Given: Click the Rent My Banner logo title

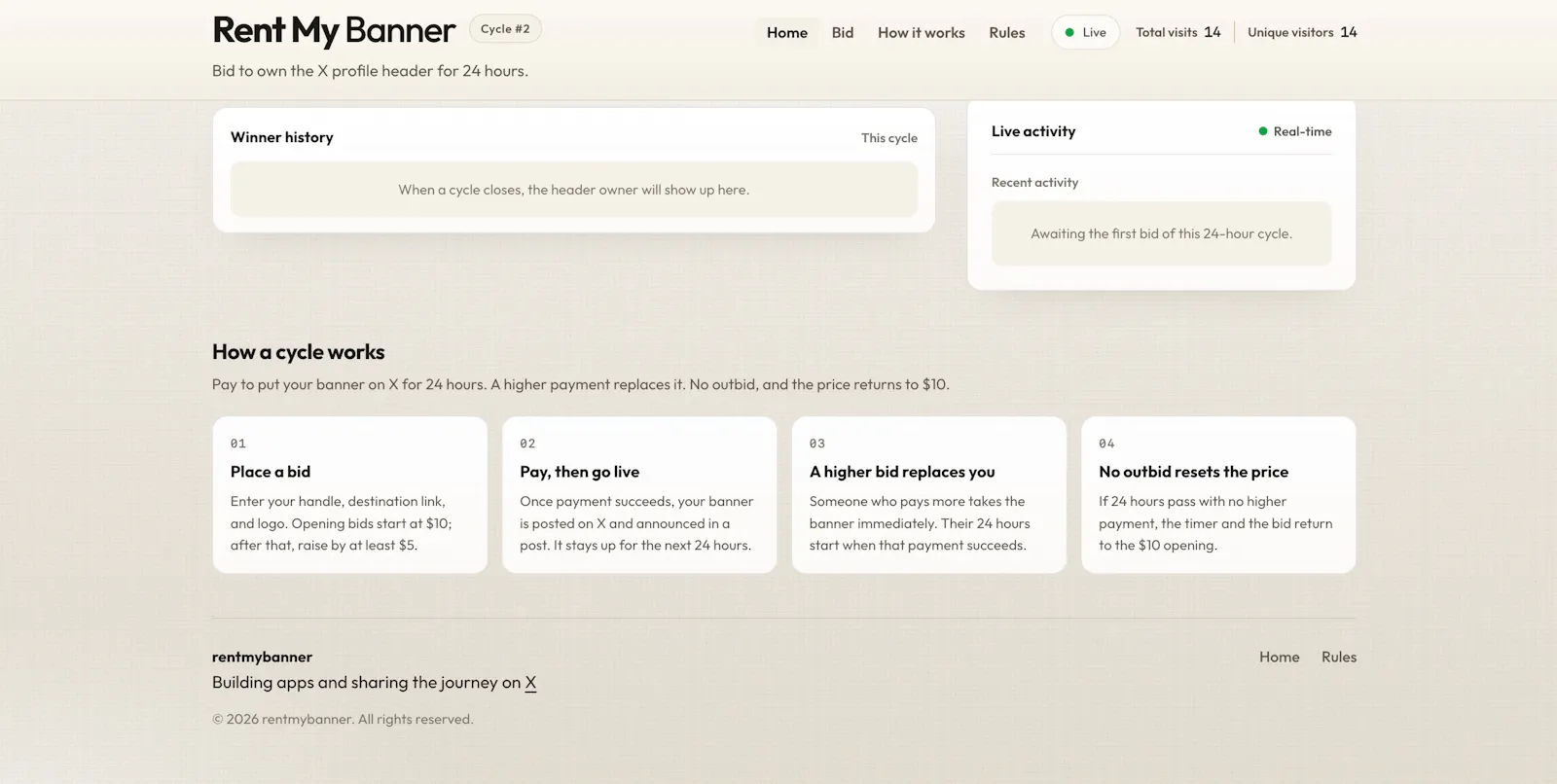Looking at the screenshot, I should coord(334,30).
